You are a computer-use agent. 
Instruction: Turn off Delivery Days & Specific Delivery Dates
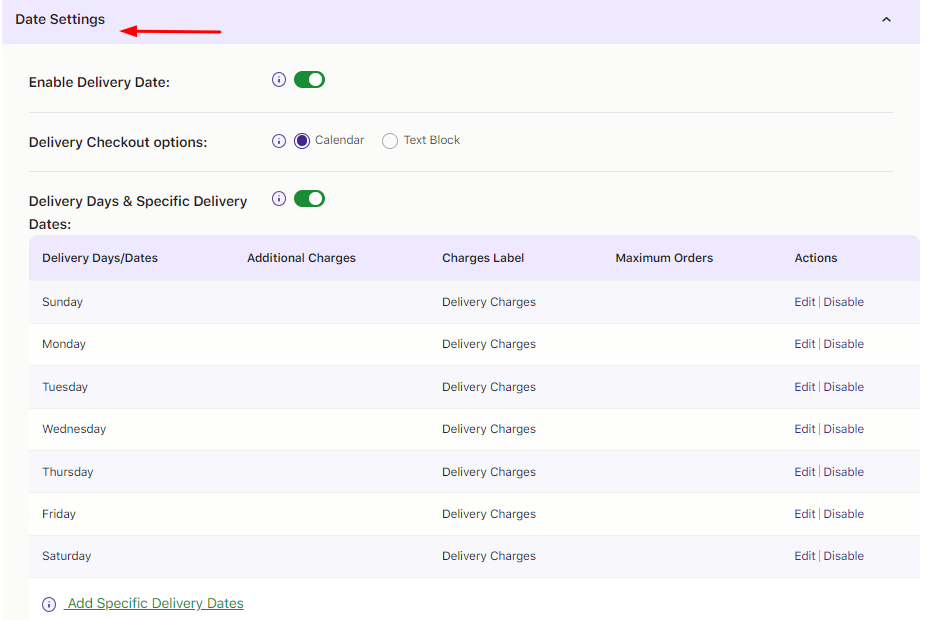coord(309,199)
